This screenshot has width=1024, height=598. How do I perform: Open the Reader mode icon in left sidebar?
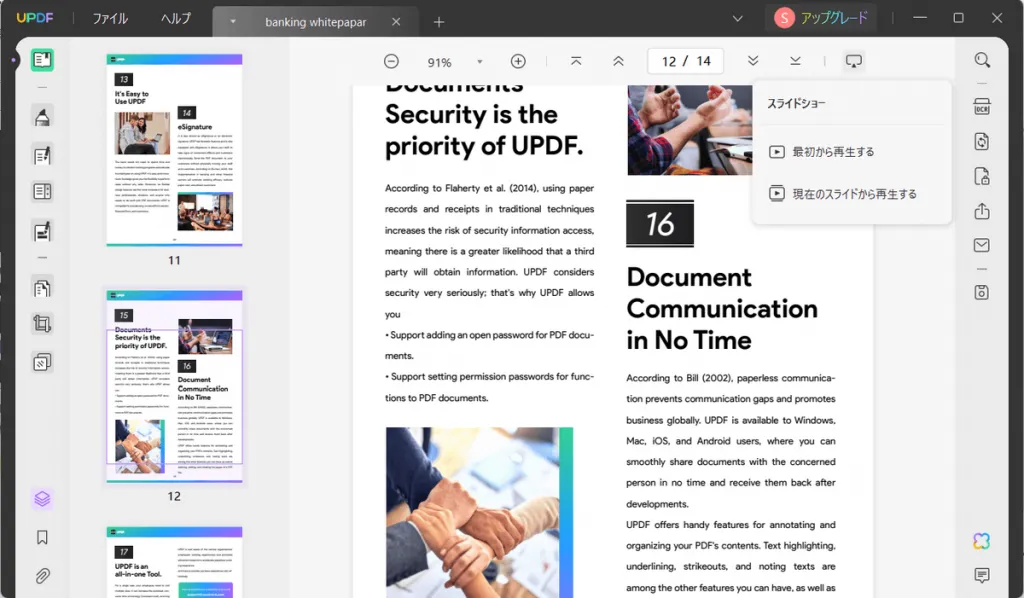(x=42, y=60)
